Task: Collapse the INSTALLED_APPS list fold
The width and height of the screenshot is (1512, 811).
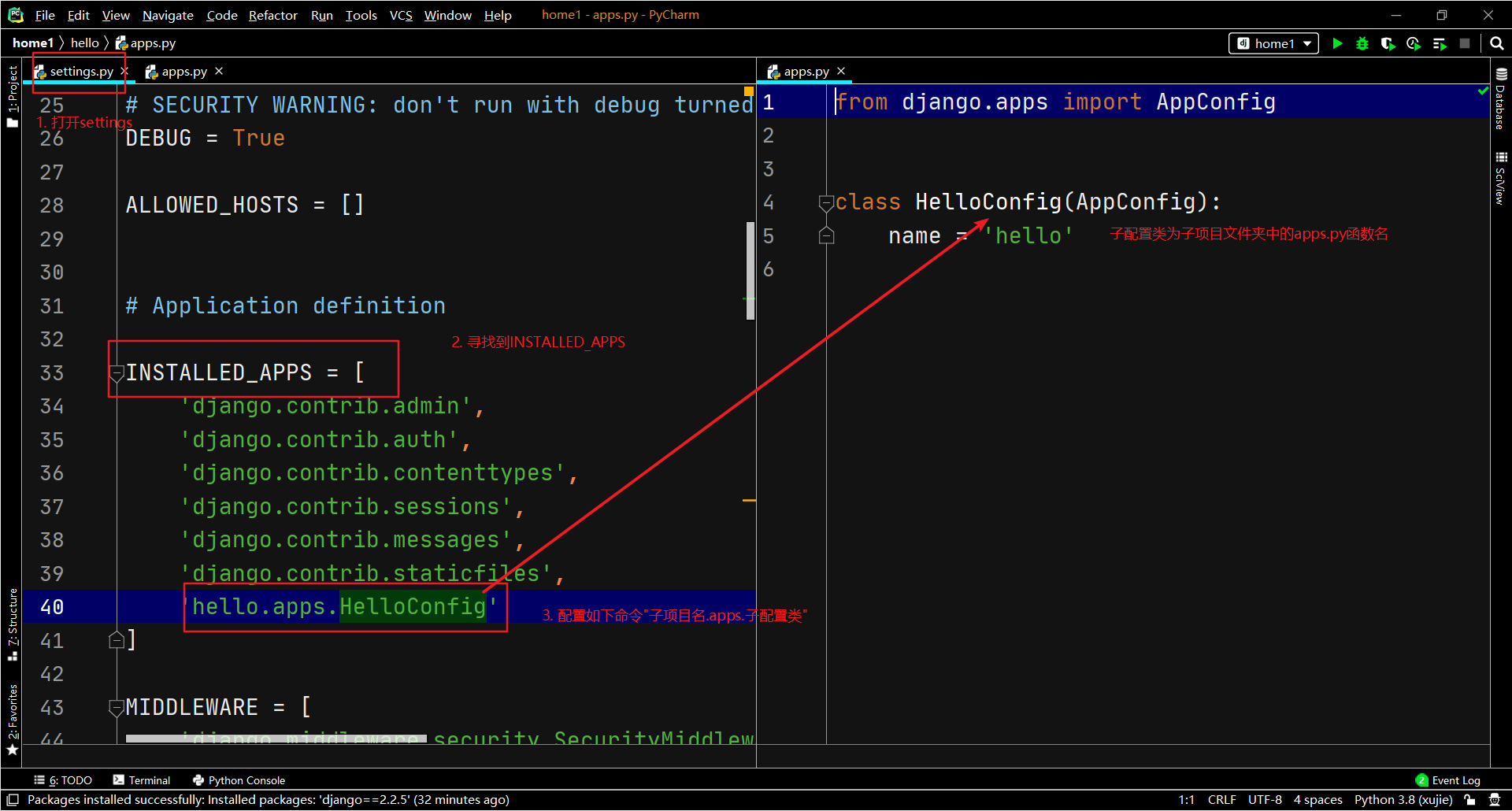Action: click(x=117, y=373)
